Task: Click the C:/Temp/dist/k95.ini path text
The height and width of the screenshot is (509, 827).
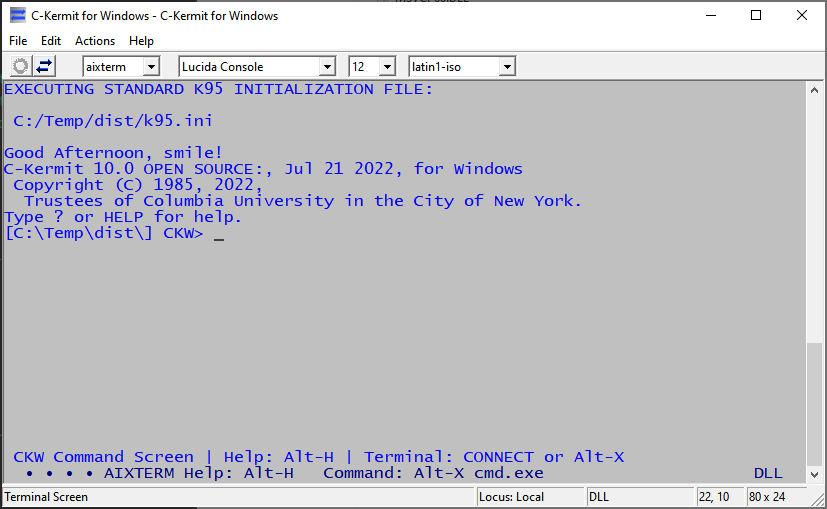Action: tap(113, 121)
